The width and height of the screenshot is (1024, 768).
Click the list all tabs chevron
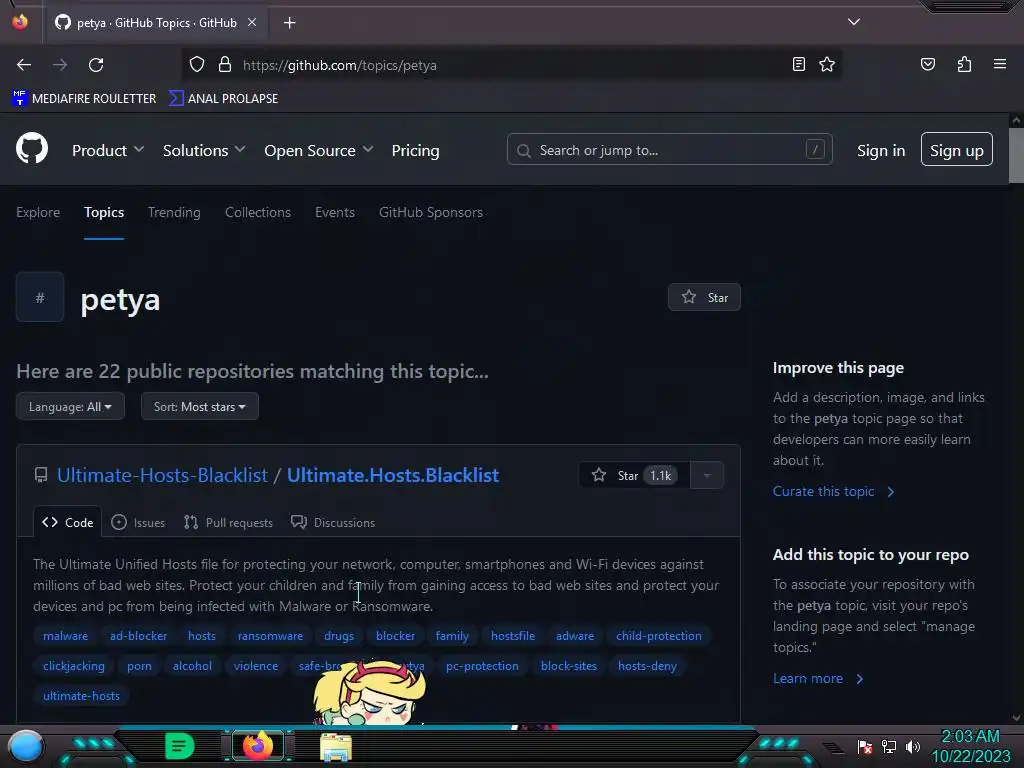click(853, 22)
